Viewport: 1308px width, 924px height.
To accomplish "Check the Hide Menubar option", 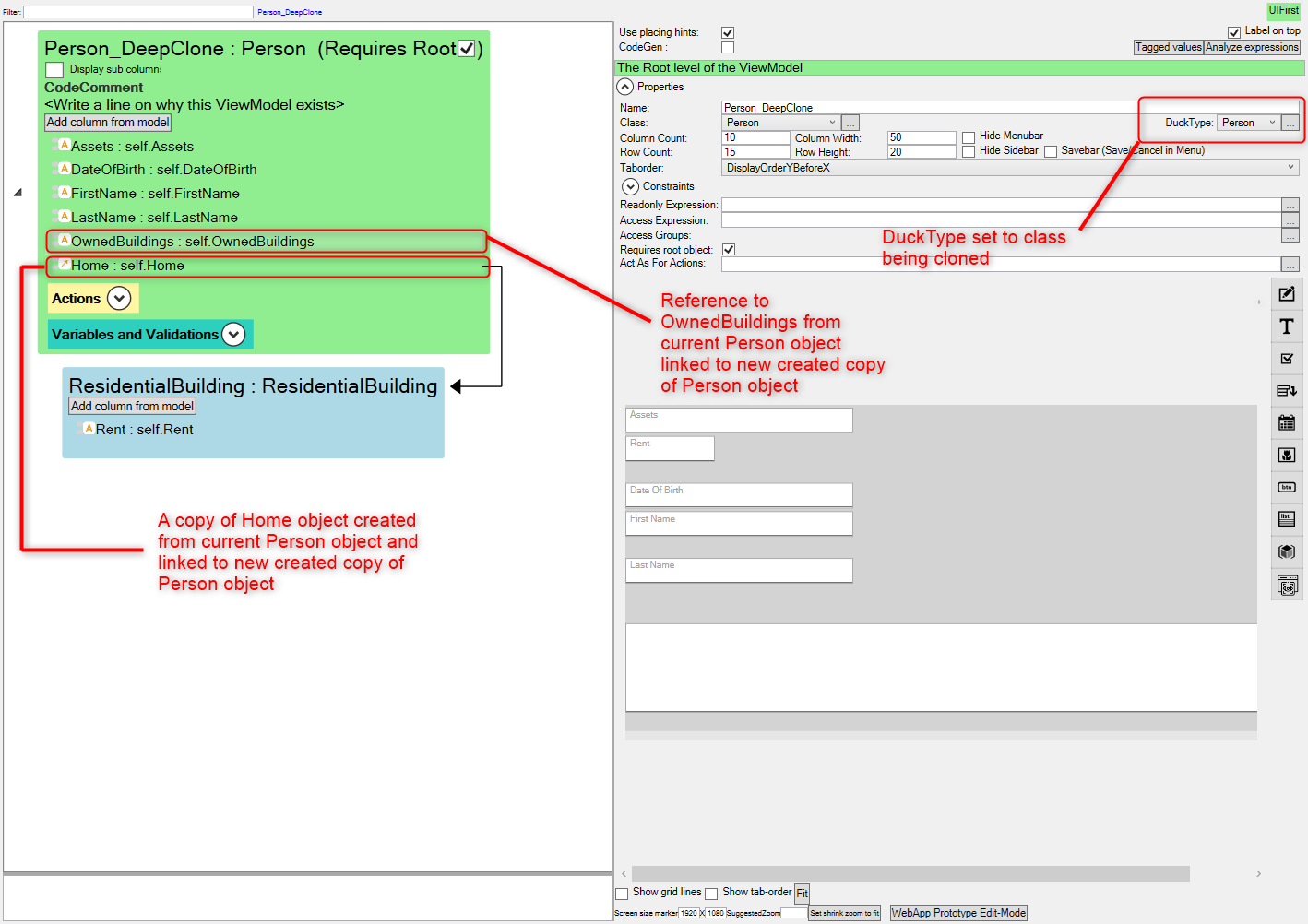I will coord(969,137).
